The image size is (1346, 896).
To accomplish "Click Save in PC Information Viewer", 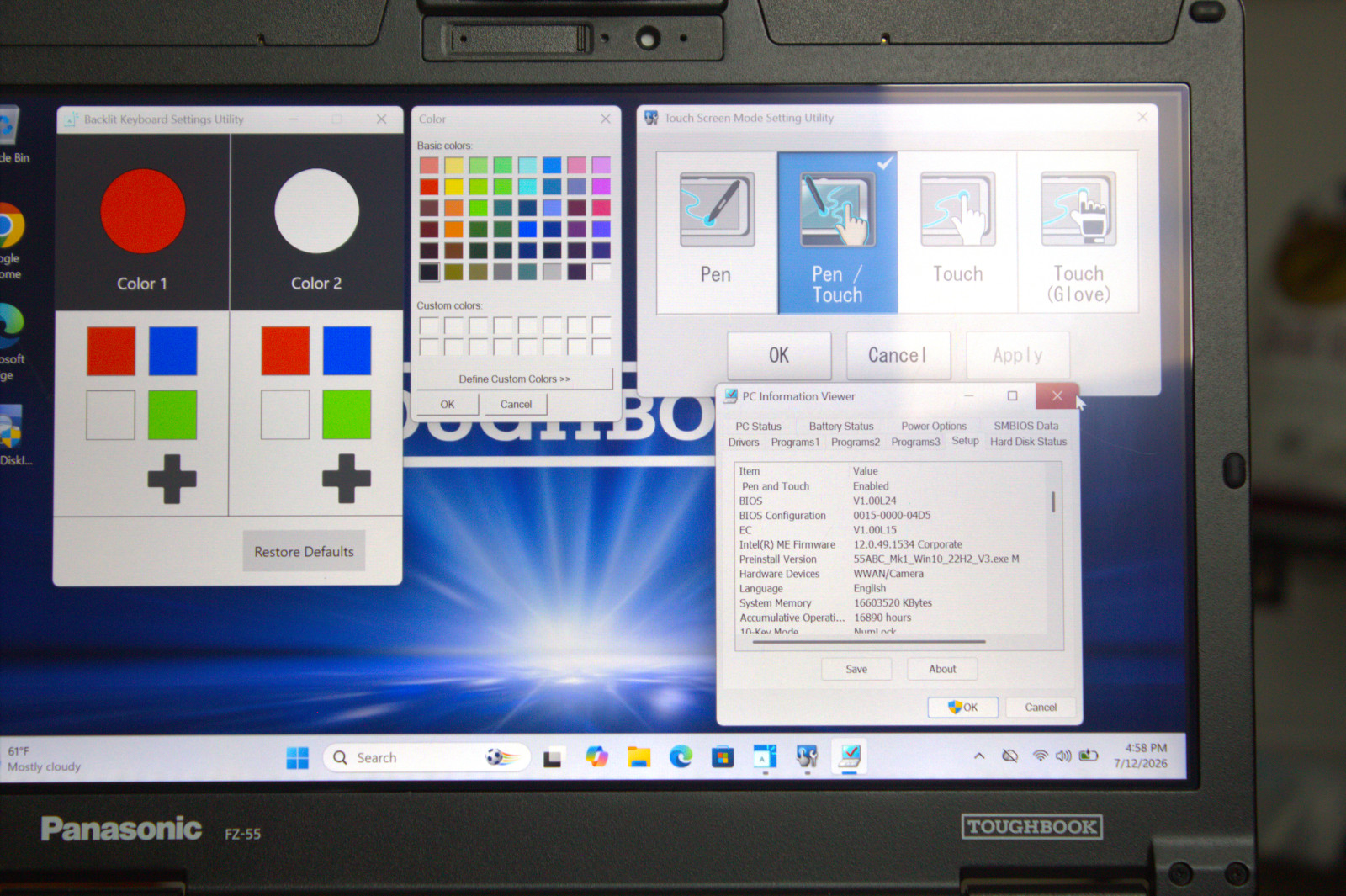I will (856, 669).
